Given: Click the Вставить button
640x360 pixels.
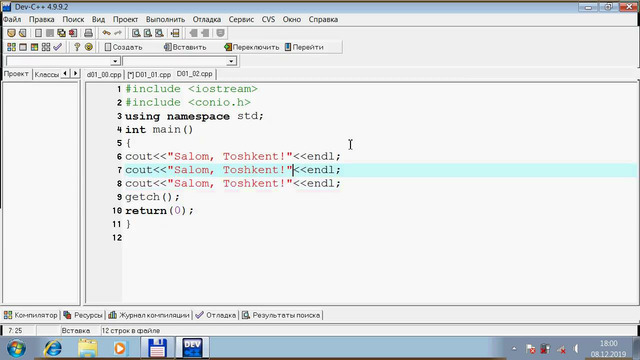Looking at the screenshot, I should (185, 47).
